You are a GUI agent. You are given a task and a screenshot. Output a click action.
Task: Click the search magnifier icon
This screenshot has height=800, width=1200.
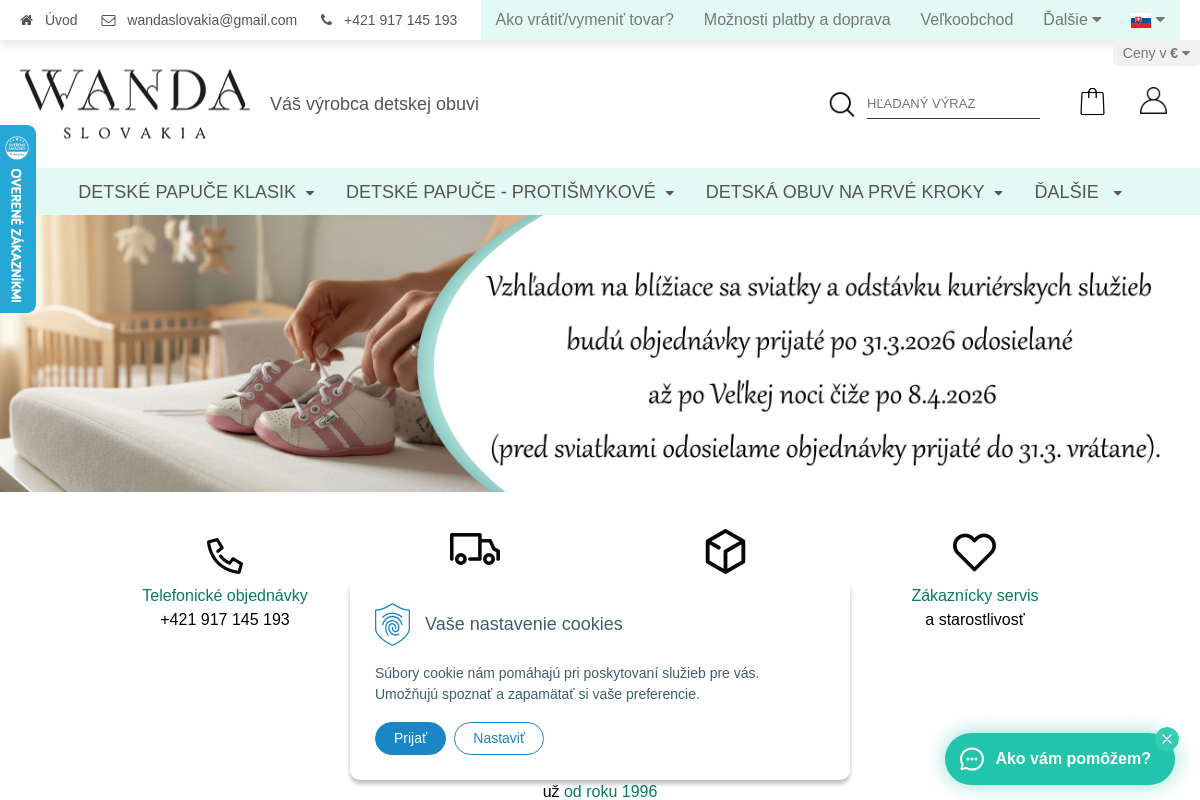(x=842, y=104)
